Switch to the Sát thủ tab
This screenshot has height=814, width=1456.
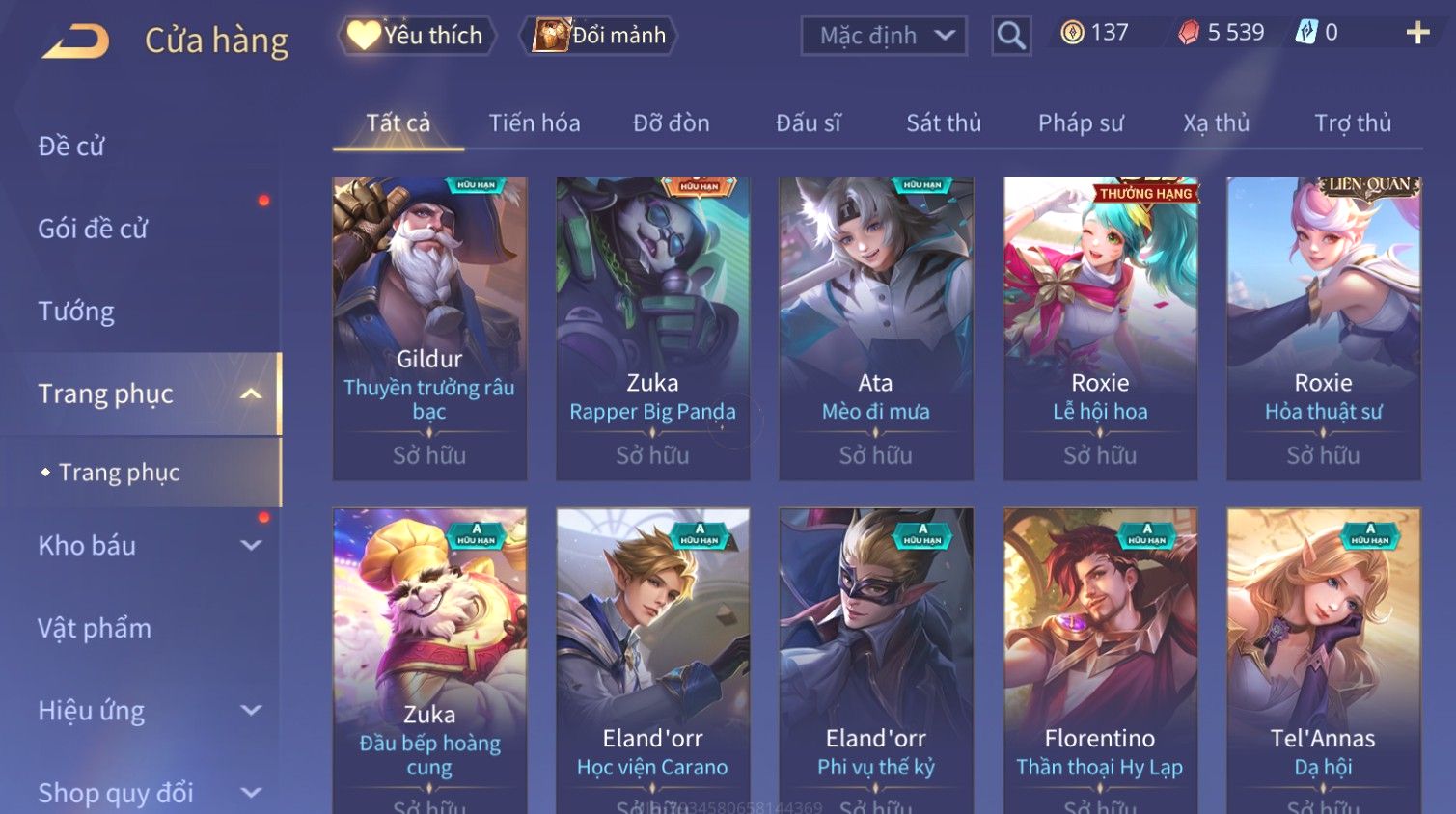tap(944, 123)
